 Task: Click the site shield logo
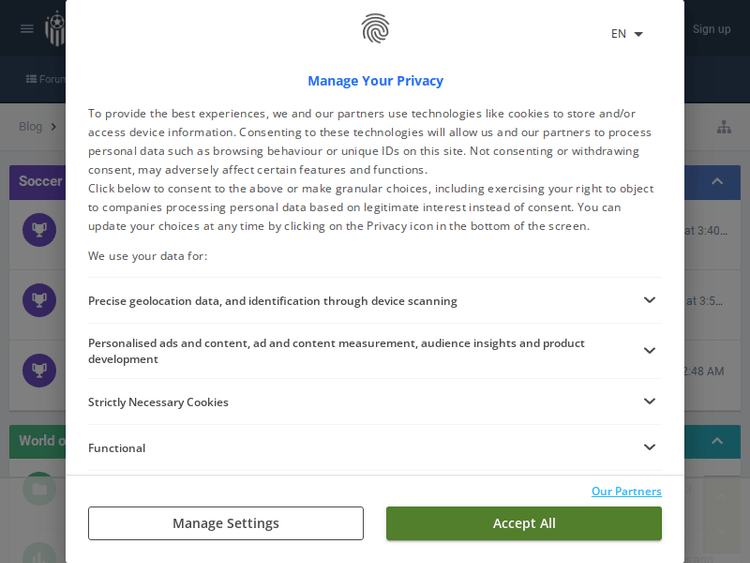point(55,29)
